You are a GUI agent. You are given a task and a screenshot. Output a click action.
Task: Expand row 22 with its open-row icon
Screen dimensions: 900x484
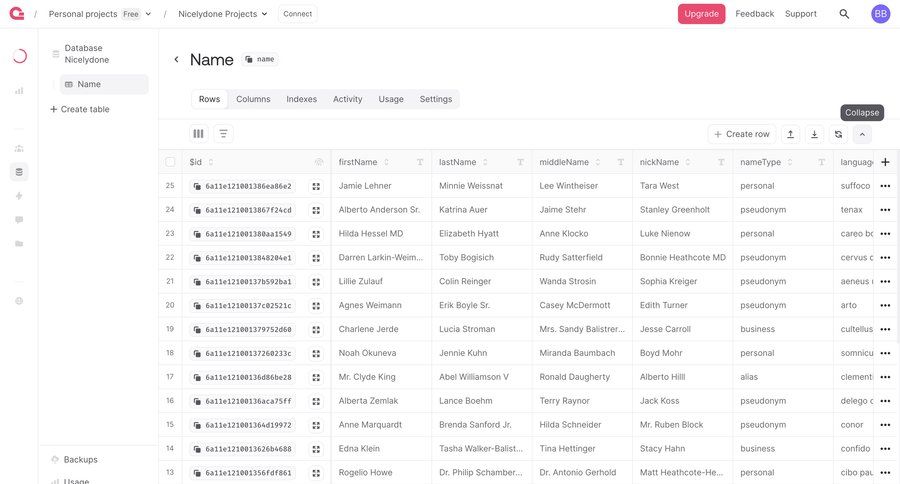pyautogui.click(x=316, y=258)
